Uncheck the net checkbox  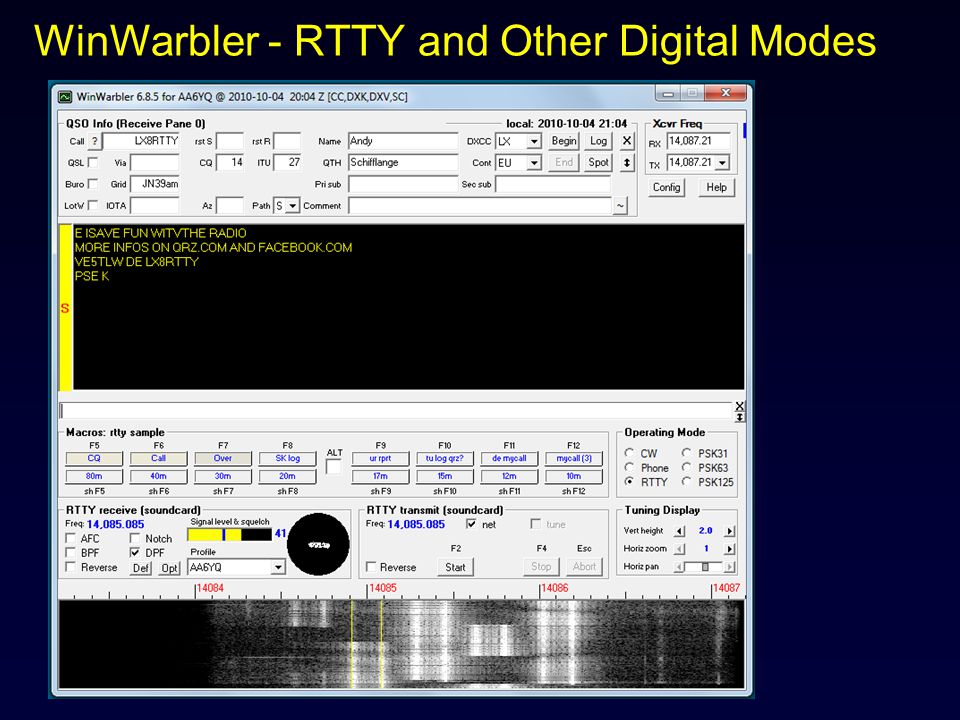(x=471, y=524)
